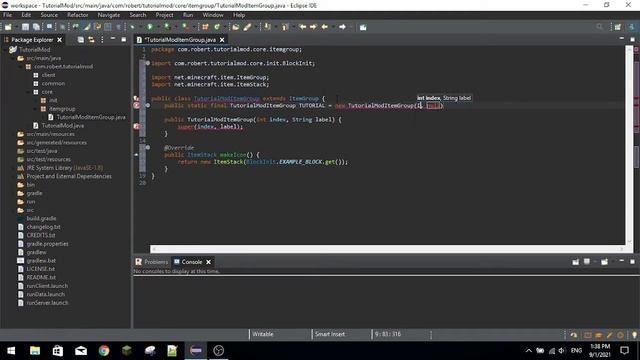Select TutorialModItemGroup.java in Package Explorer
640x360 pixels.
click(87, 117)
